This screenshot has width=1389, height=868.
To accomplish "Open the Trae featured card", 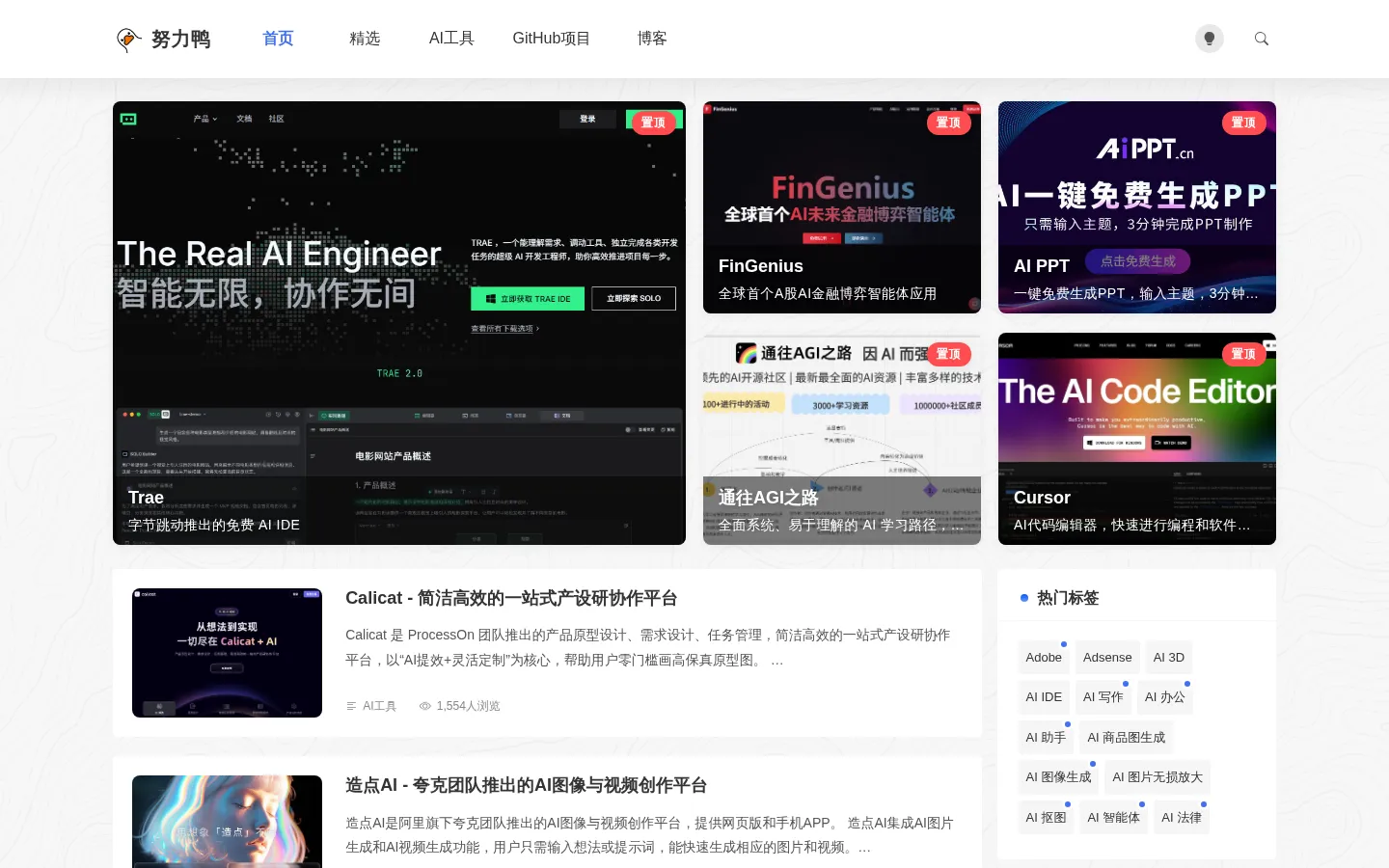I will [399, 323].
